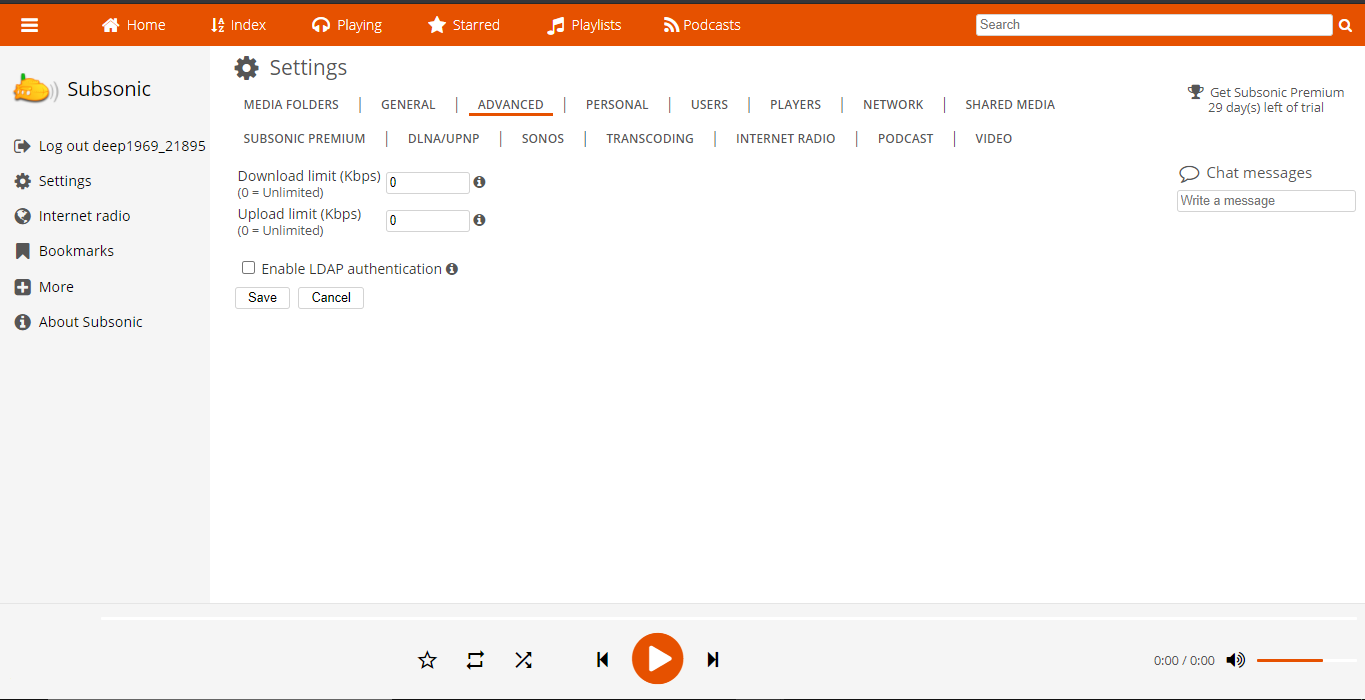Open the hamburger menu icon
Image resolution: width=1365 pixels, height=700 pixels.
(30, 25)
